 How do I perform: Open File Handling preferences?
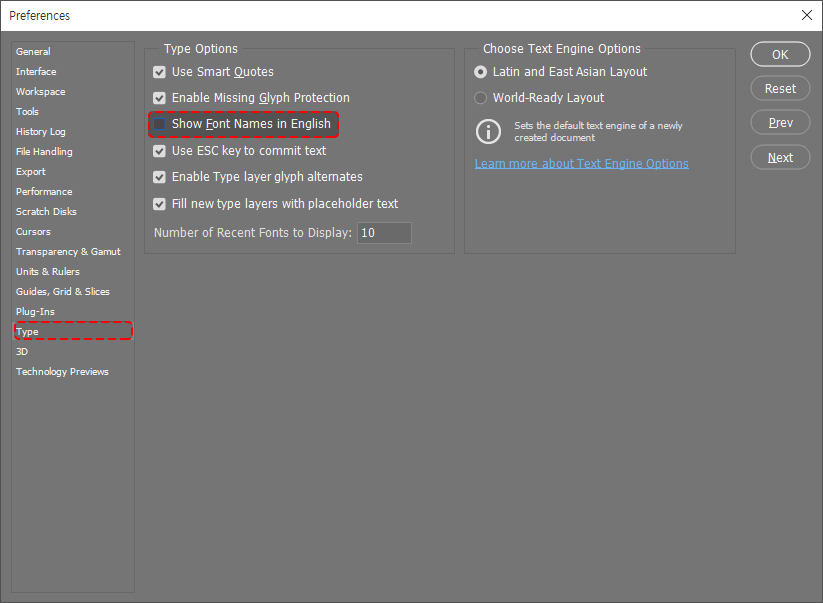point(44,152)
